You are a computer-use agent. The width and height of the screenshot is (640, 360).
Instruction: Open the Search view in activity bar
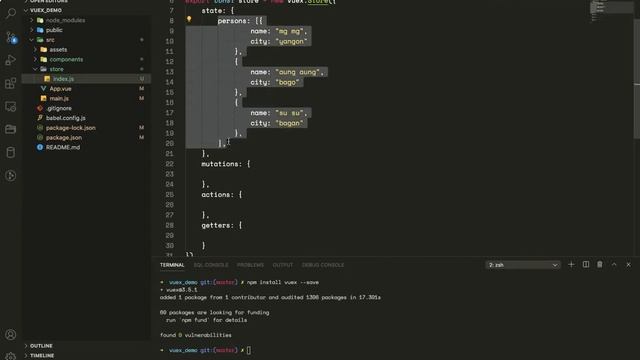11,13
